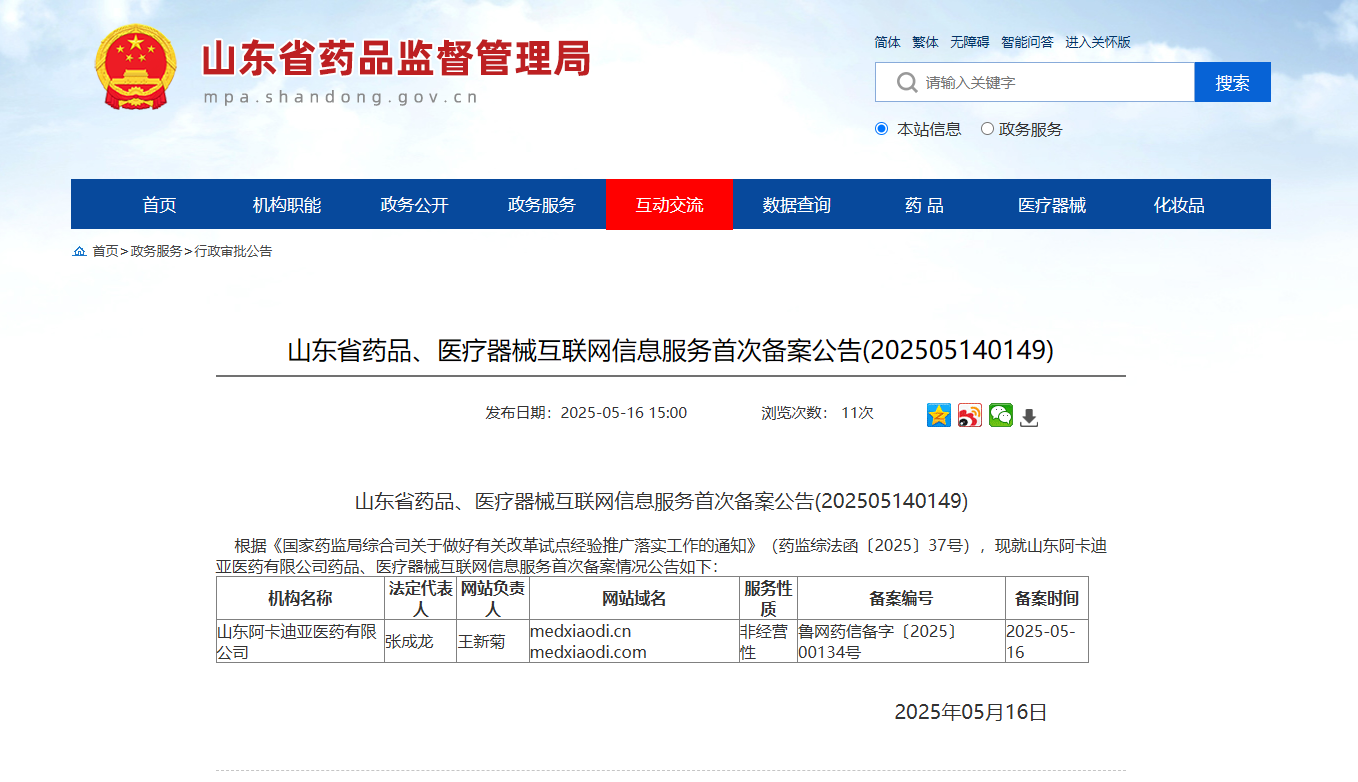The width and height of the screenshot is (1358, 782).
Task: Add page to favorites star icon
Action: 938,415
